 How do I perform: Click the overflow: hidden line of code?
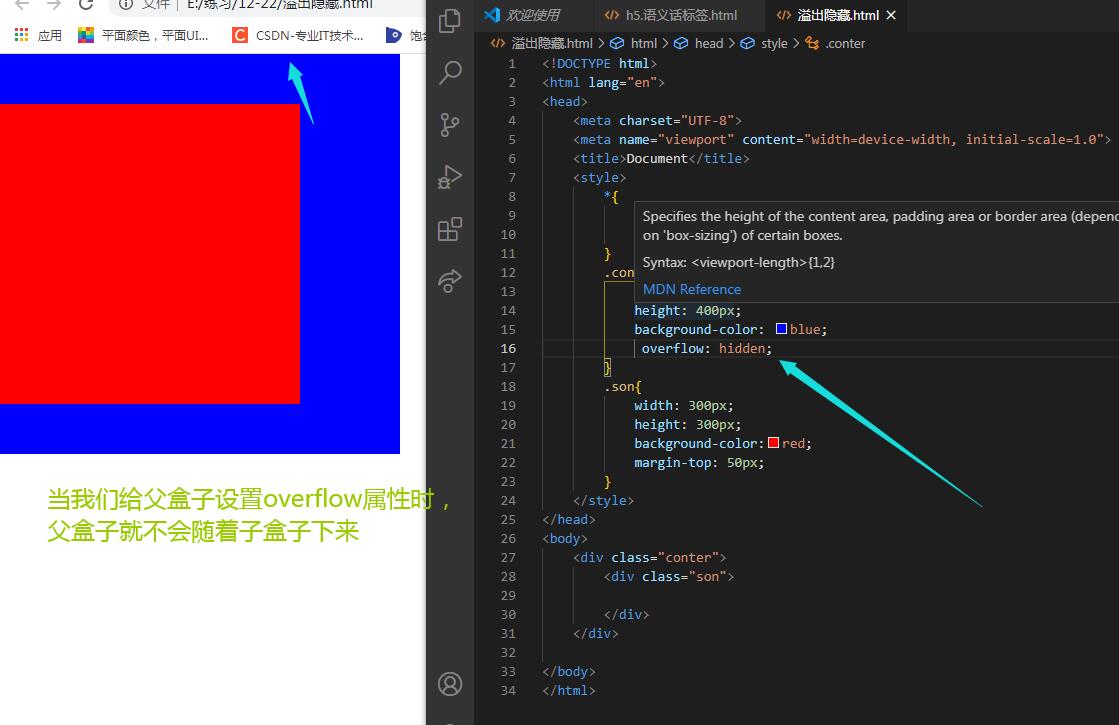pos(706,348)
